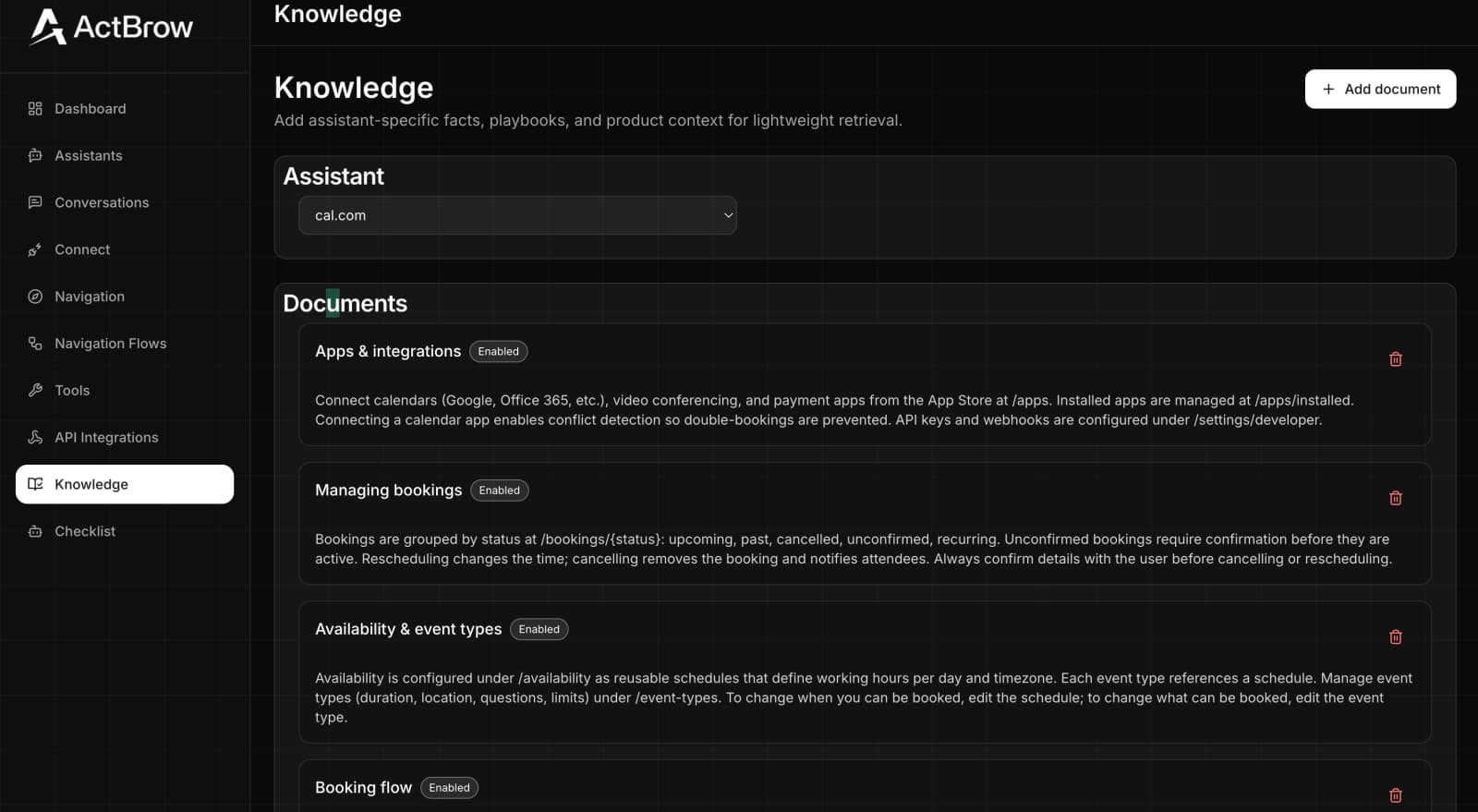This screenshot has width=1478, height=812.
Task: Click the plus icon in Add document
Action: point(1328,89)
